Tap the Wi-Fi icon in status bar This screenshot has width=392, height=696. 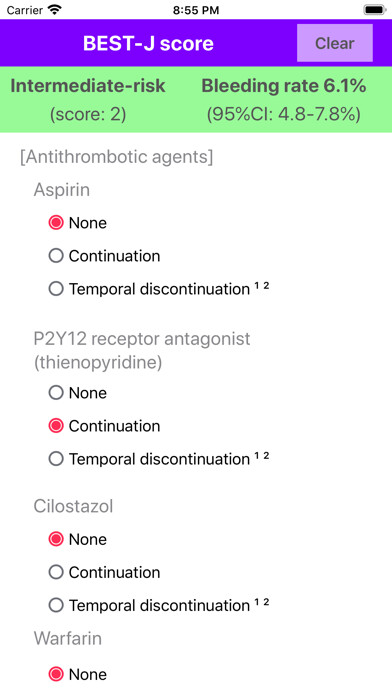pos(55,9)
